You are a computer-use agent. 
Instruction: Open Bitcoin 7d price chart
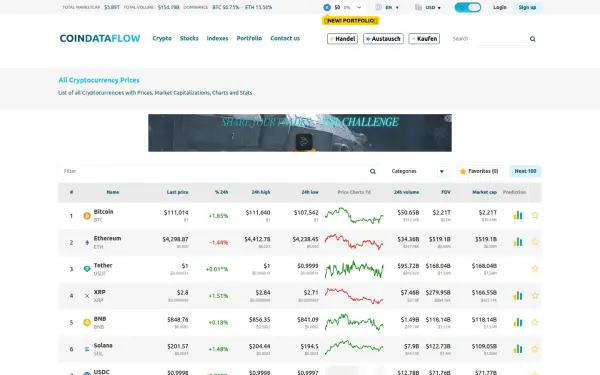coord(354,215)
